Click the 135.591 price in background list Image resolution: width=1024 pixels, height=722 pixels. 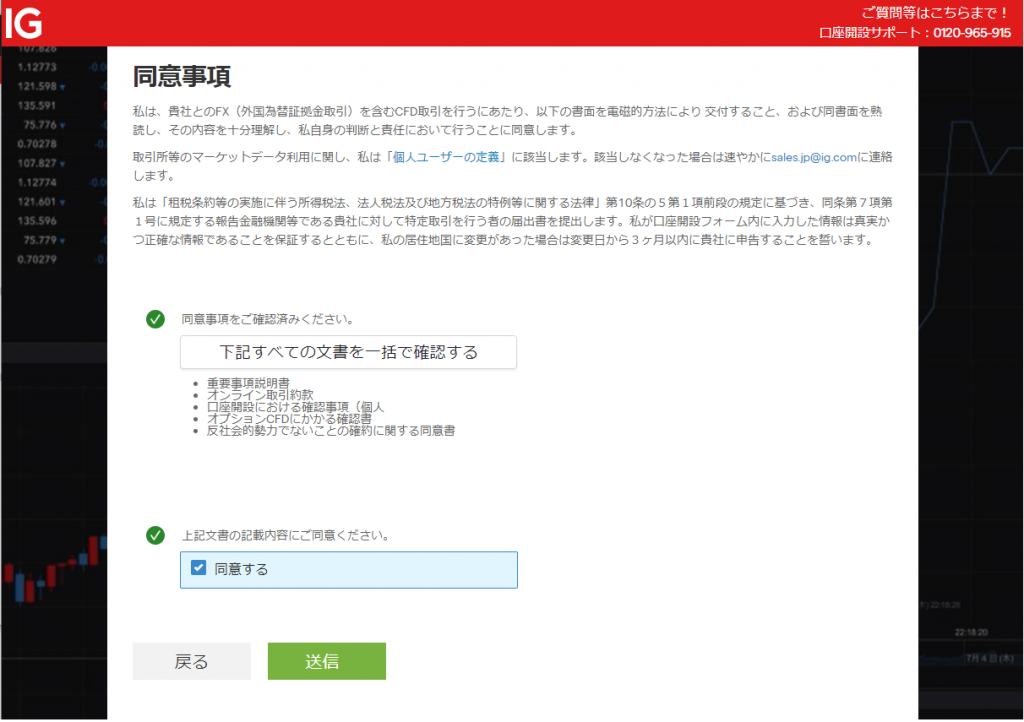[x=37, y=105]
